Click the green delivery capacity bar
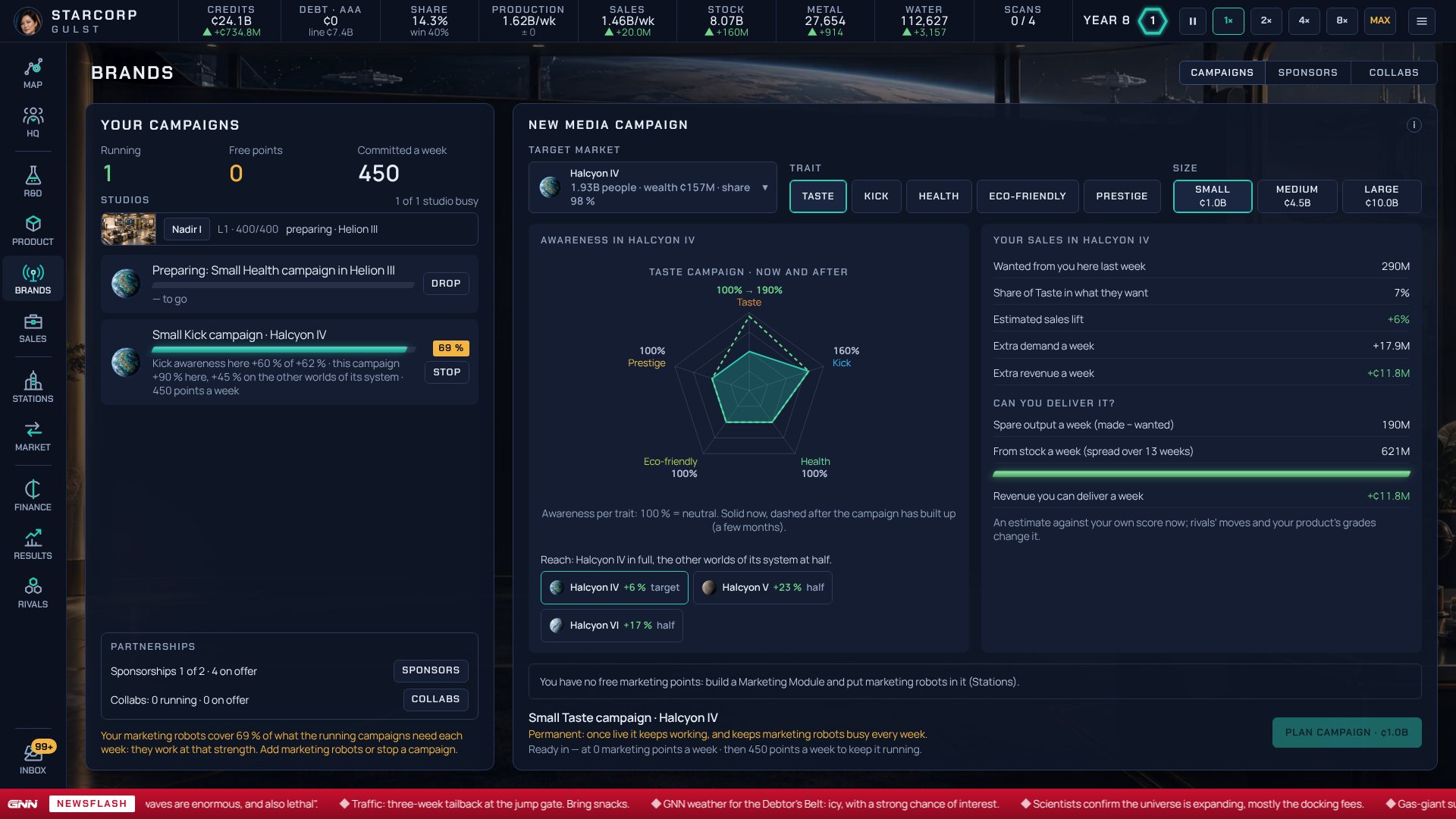1456x819 pixels. pyautogui.click(x=1201, y=474)
